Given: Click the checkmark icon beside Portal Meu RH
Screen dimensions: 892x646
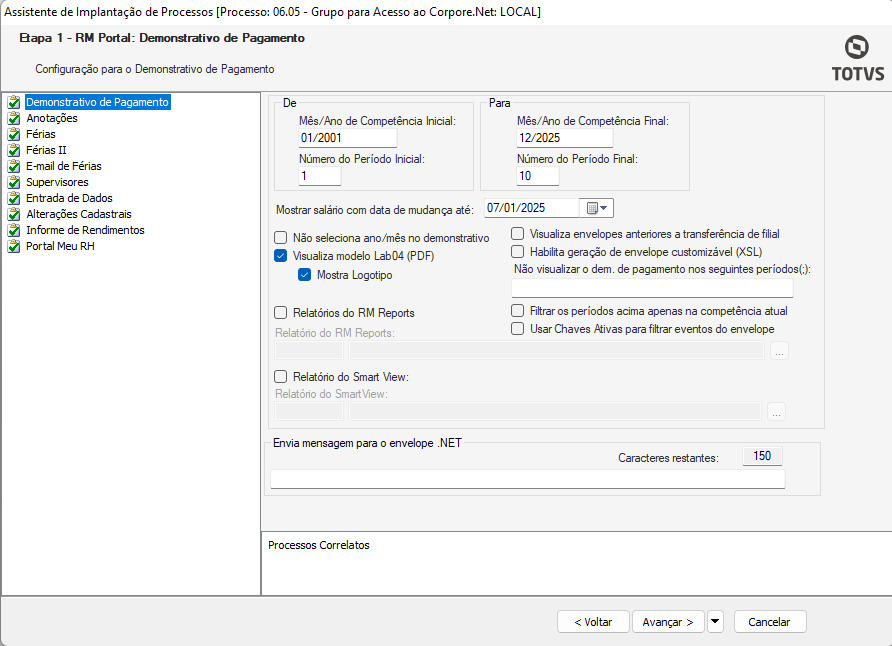Looking at the screenshot, I should coord(14,246).
